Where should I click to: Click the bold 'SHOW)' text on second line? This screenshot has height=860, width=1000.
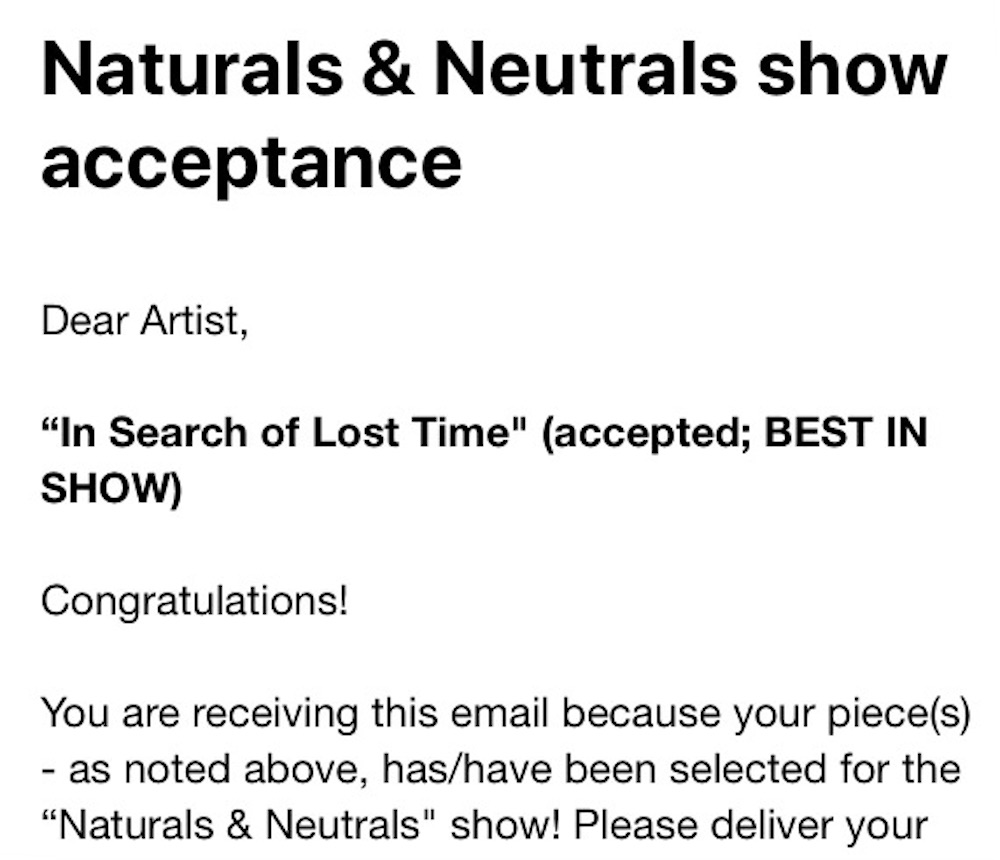111,489
